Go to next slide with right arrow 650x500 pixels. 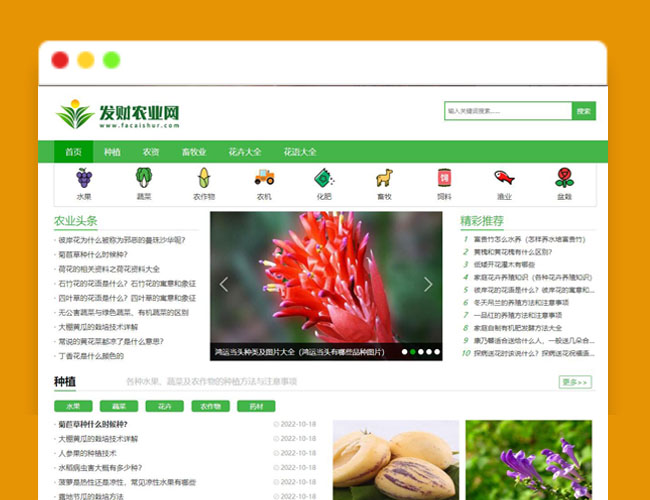tap(428, 285)
